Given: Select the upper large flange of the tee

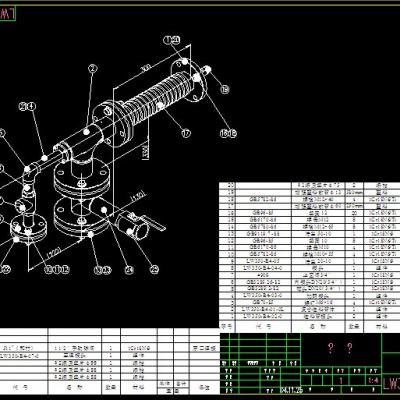Looking at the screenshot, I should pyautogui.click(x=82, y=180).
